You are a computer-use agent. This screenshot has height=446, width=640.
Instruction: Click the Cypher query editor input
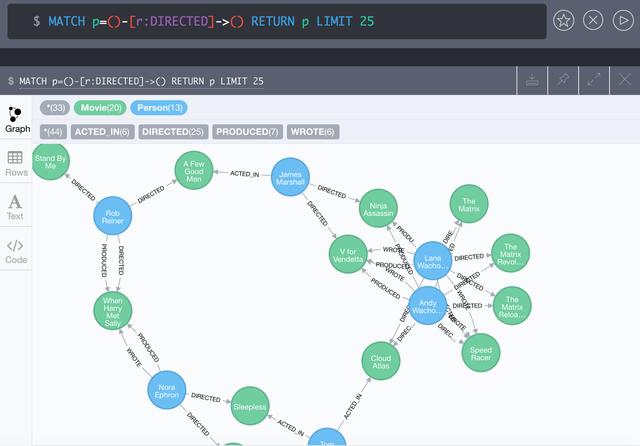pyautogui.click(x=277, y=22)
